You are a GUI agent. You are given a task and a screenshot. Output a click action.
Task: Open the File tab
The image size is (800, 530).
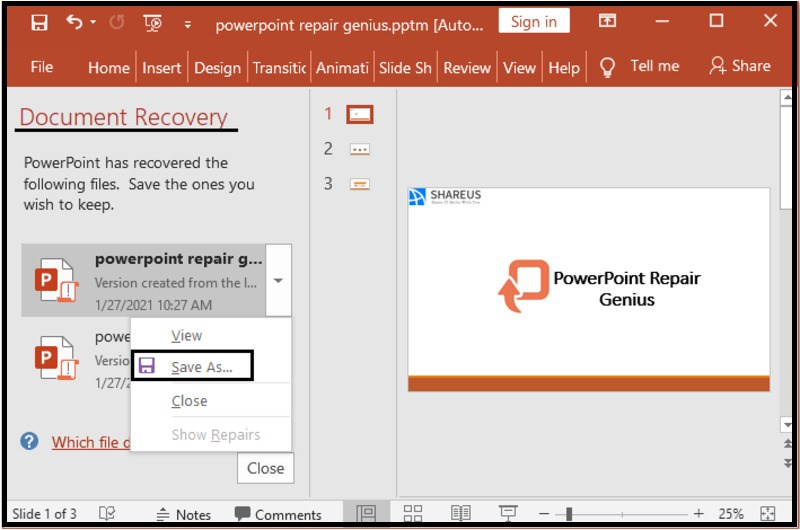[x=41, y=67]
